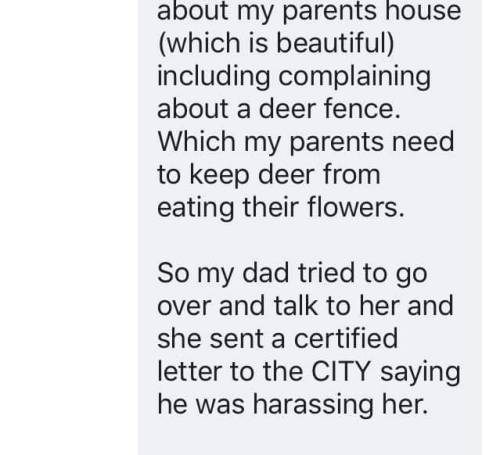Tap the word "Which" starting a sentence
This screenshot has width=500, height=455.
click(197, 141)
